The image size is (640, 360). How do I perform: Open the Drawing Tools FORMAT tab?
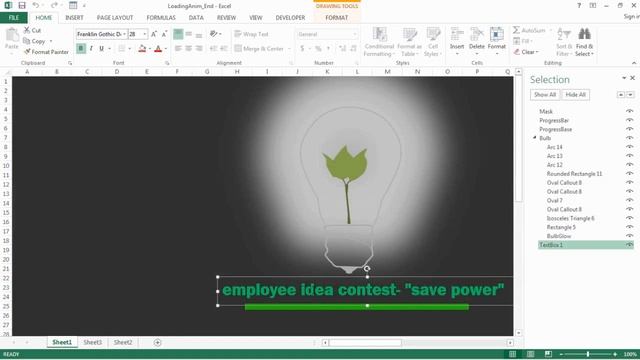(x=337, y=18)
